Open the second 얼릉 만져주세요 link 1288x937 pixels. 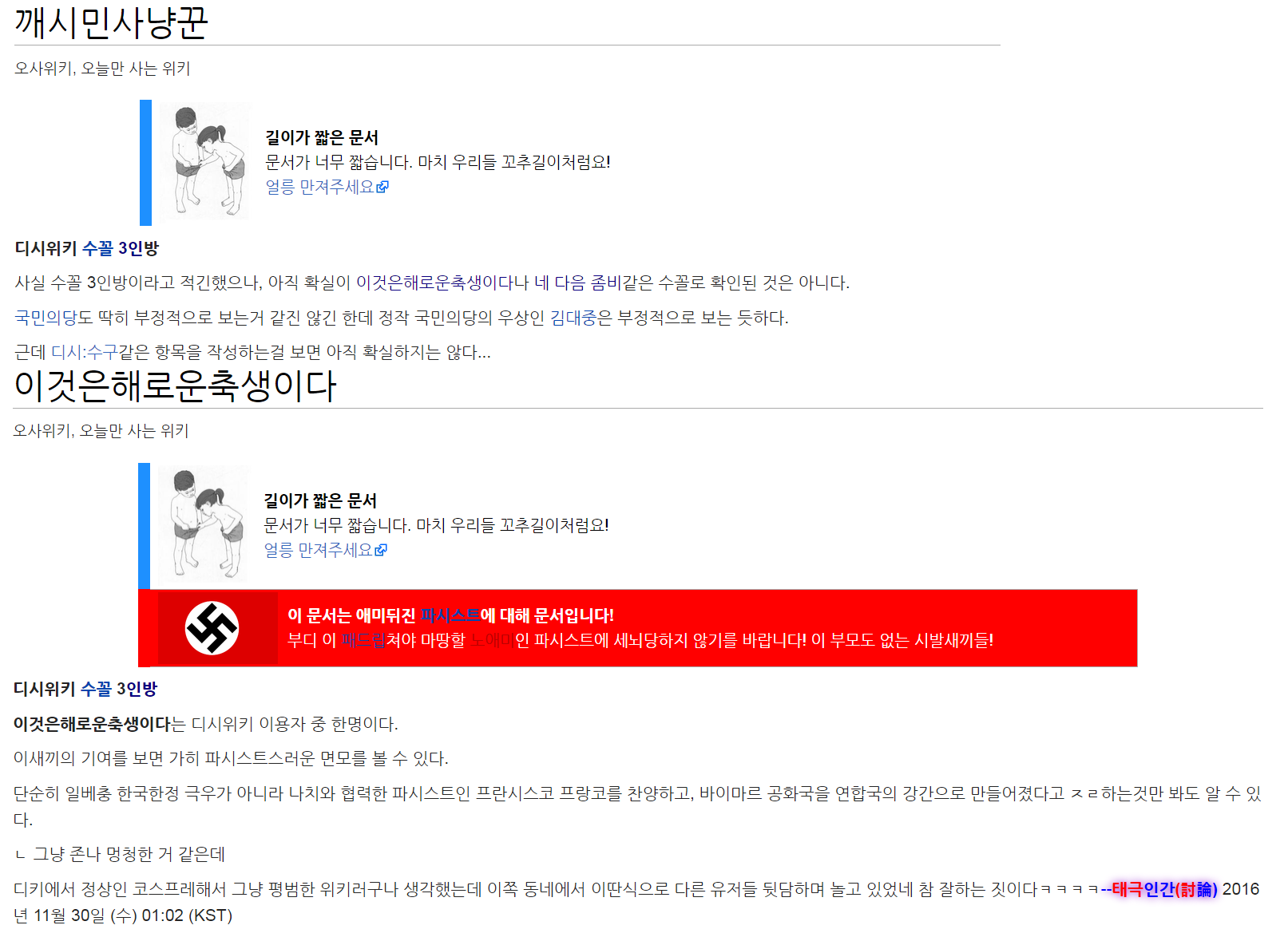coord(319,550)
